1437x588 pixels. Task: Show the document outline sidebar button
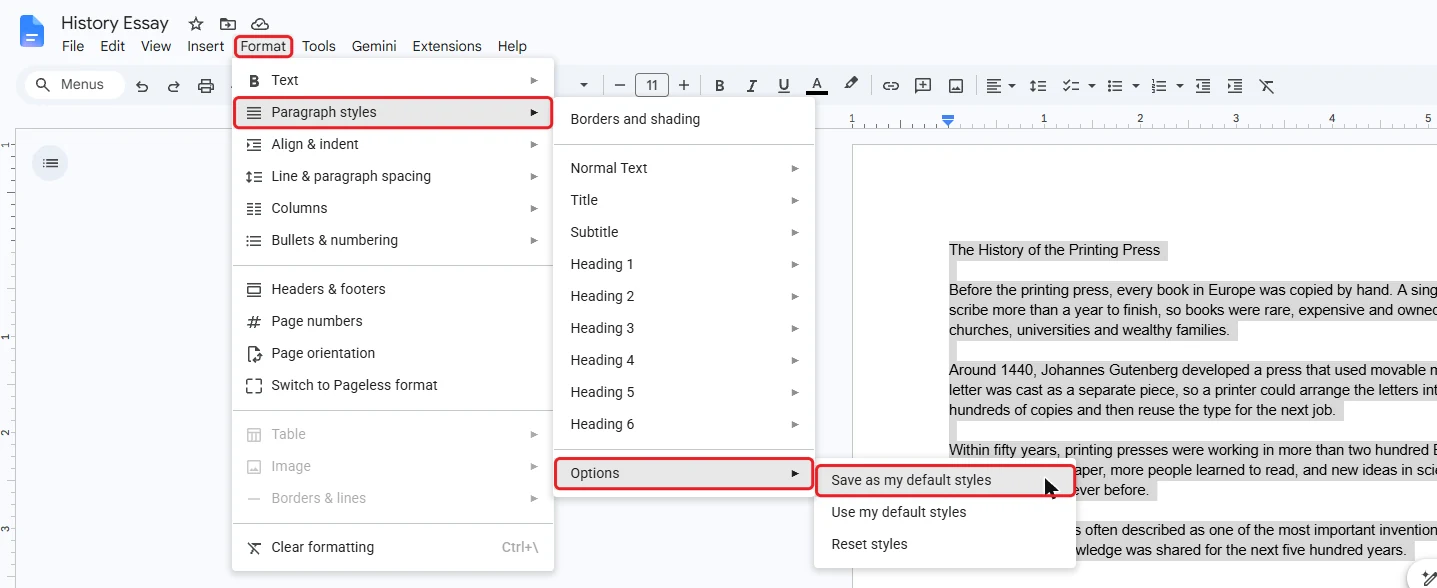(50, 163)
